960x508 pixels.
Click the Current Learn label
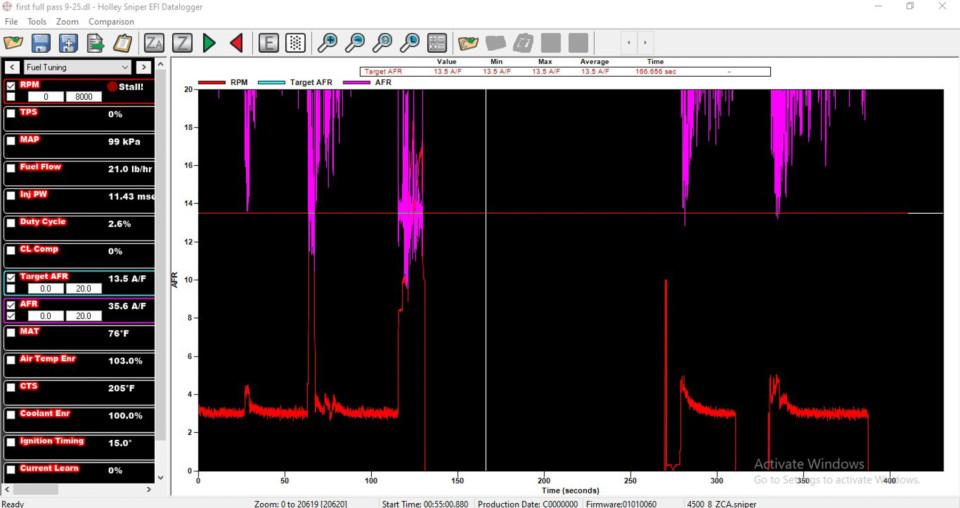point(49,468)
